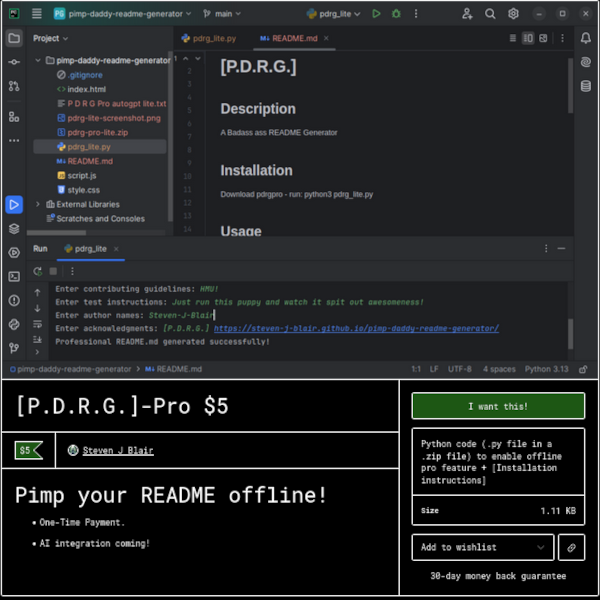Hide the Run tool window minimize dash
The image size is (600, 600).
coord(561,249)
